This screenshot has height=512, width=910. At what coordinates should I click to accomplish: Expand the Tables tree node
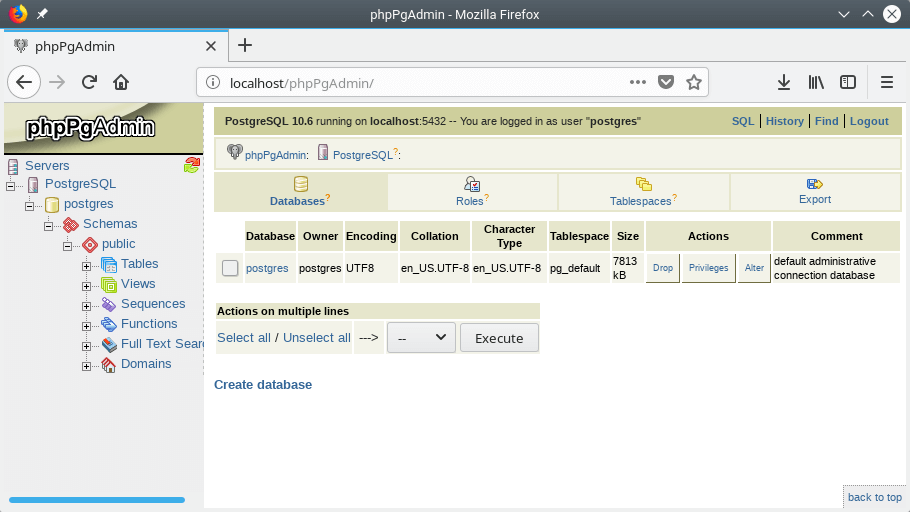(87, 265)
